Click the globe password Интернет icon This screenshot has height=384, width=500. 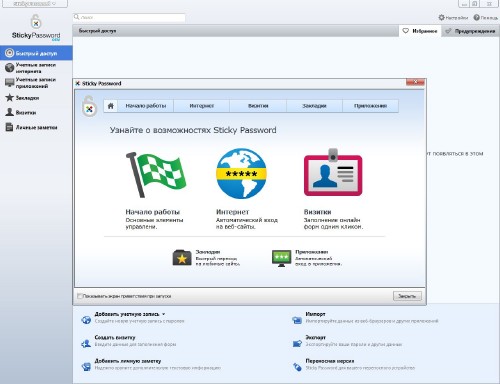click(241, 174)
